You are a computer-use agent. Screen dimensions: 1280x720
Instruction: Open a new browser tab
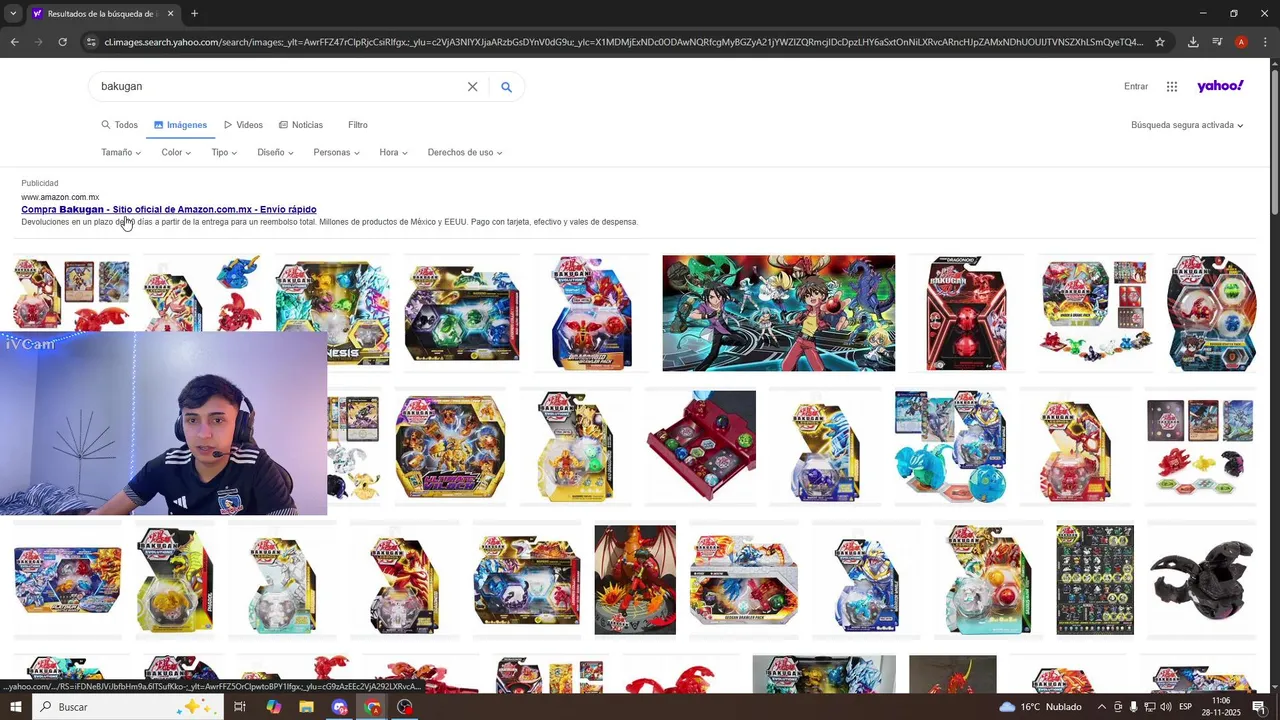194,14
